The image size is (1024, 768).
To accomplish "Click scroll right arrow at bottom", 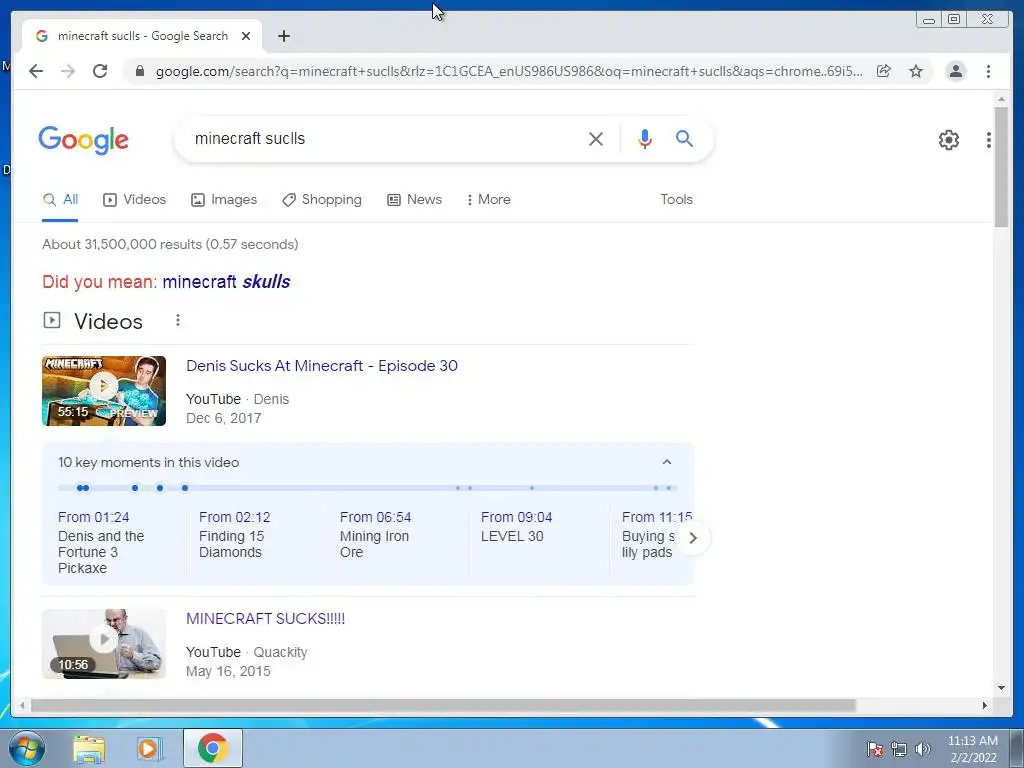I will click(x=985, y=705).
